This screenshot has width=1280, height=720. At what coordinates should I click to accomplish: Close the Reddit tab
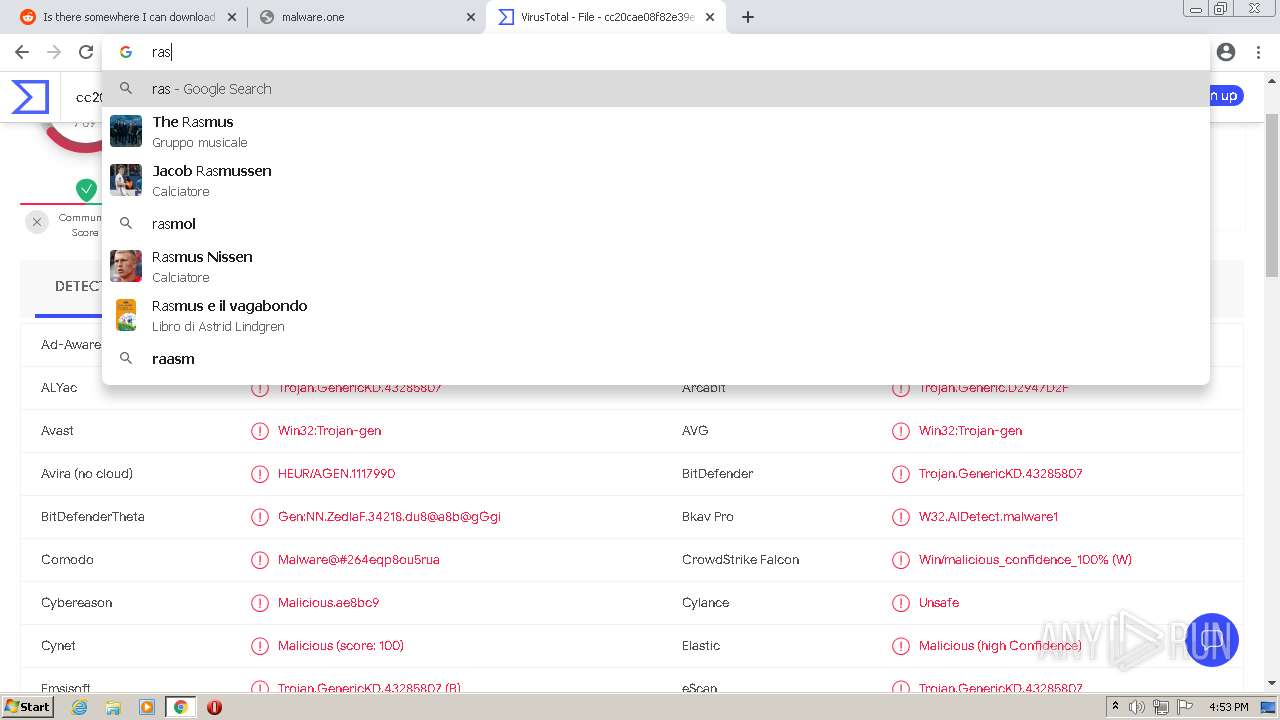coord(232,17)
